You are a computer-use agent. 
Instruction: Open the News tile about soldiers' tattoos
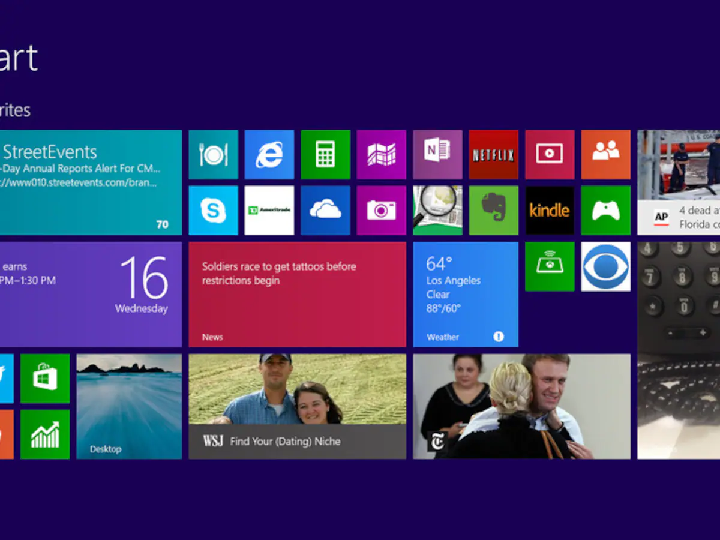coord(297,294)
